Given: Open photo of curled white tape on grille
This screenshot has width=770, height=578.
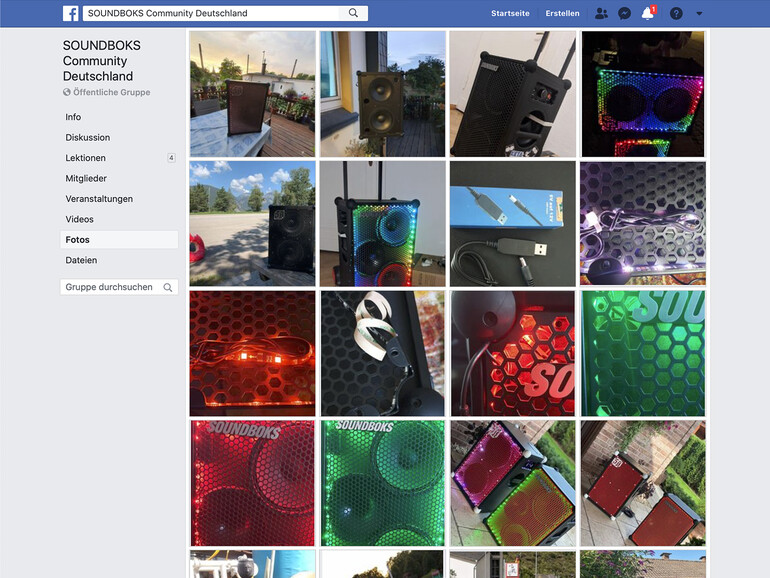Looking at the screenshot, I should 383,354.
